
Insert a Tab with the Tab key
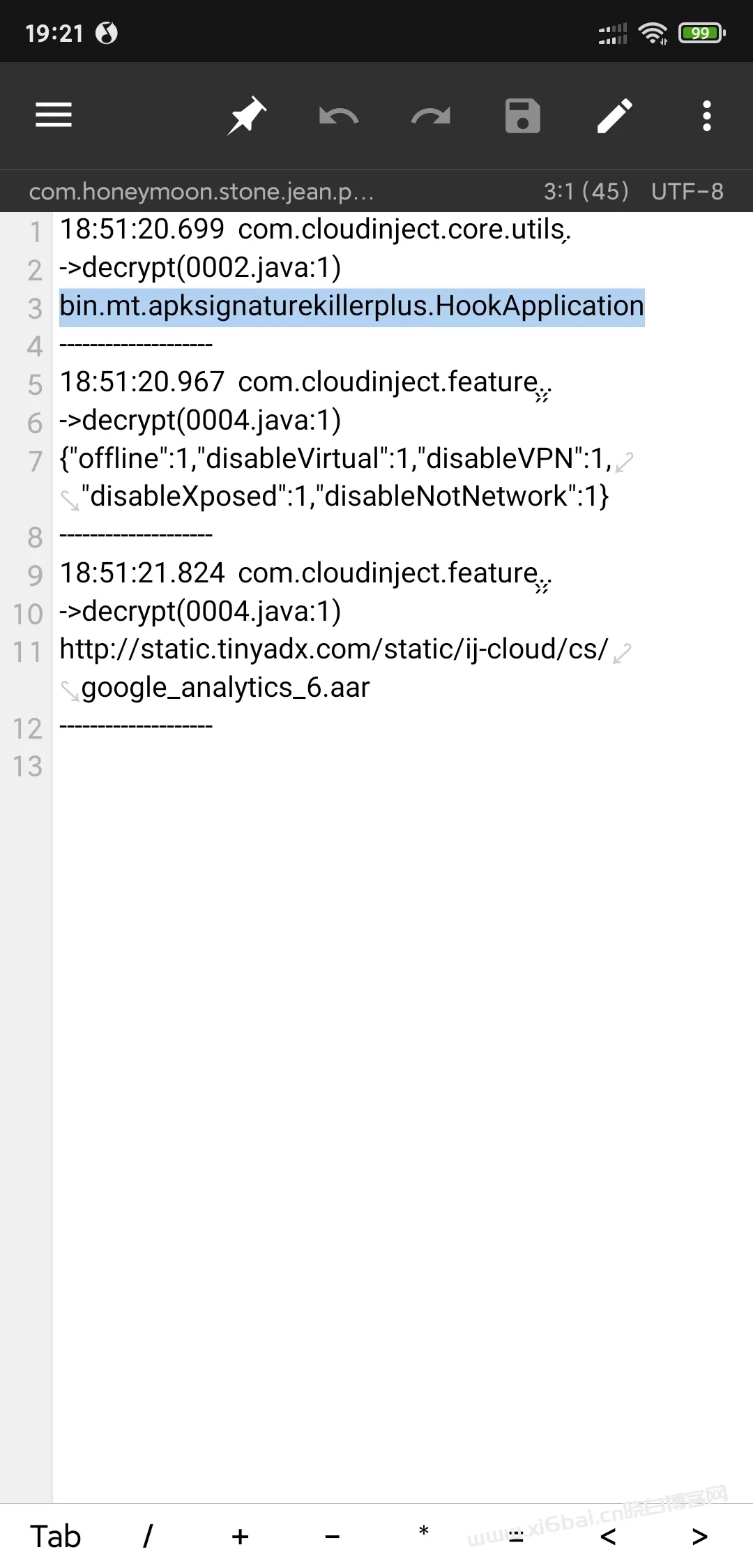coord(56,1537)
